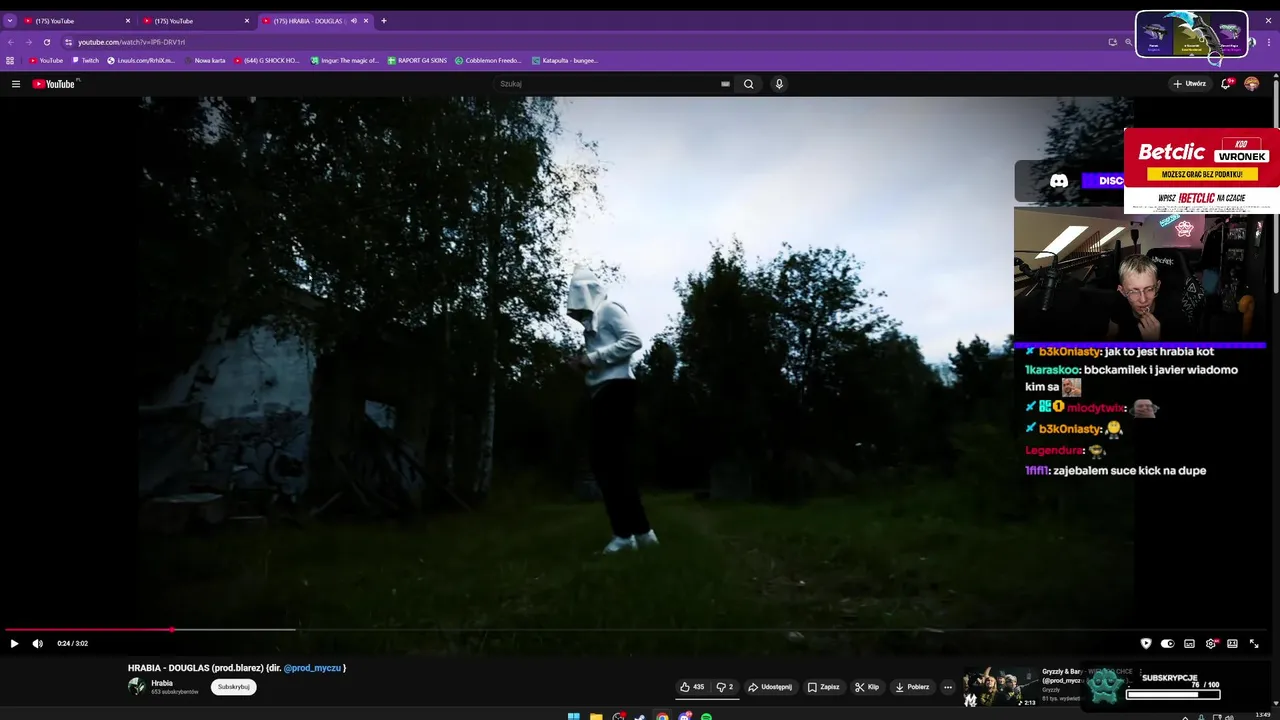Screen dimensions: 1280x720
Task: Close the HRABIA - DOUGLAS tab
Action: point(366,20)
